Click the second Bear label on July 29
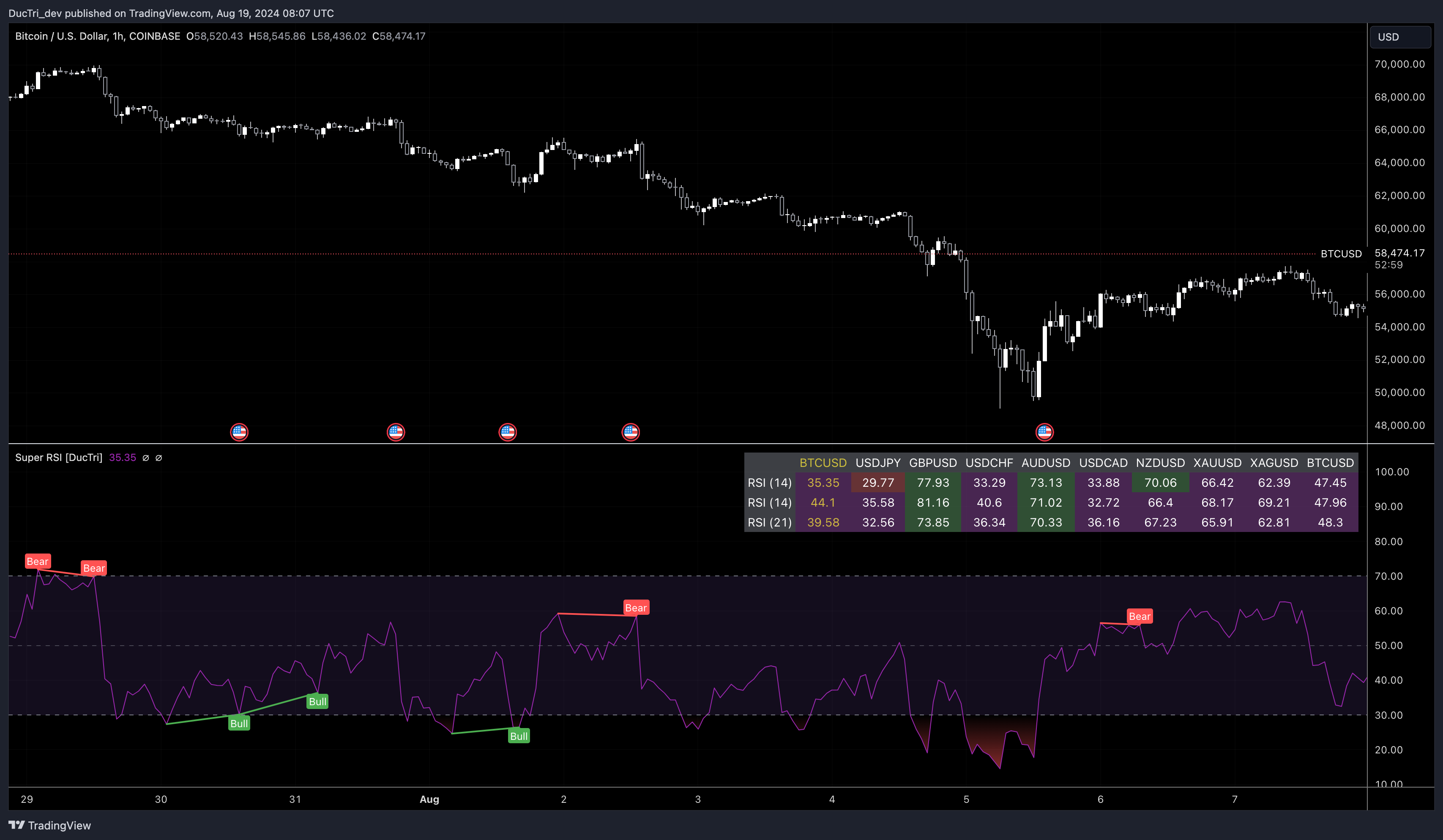Screen dimensions: 1443x840 pos(94,568)
